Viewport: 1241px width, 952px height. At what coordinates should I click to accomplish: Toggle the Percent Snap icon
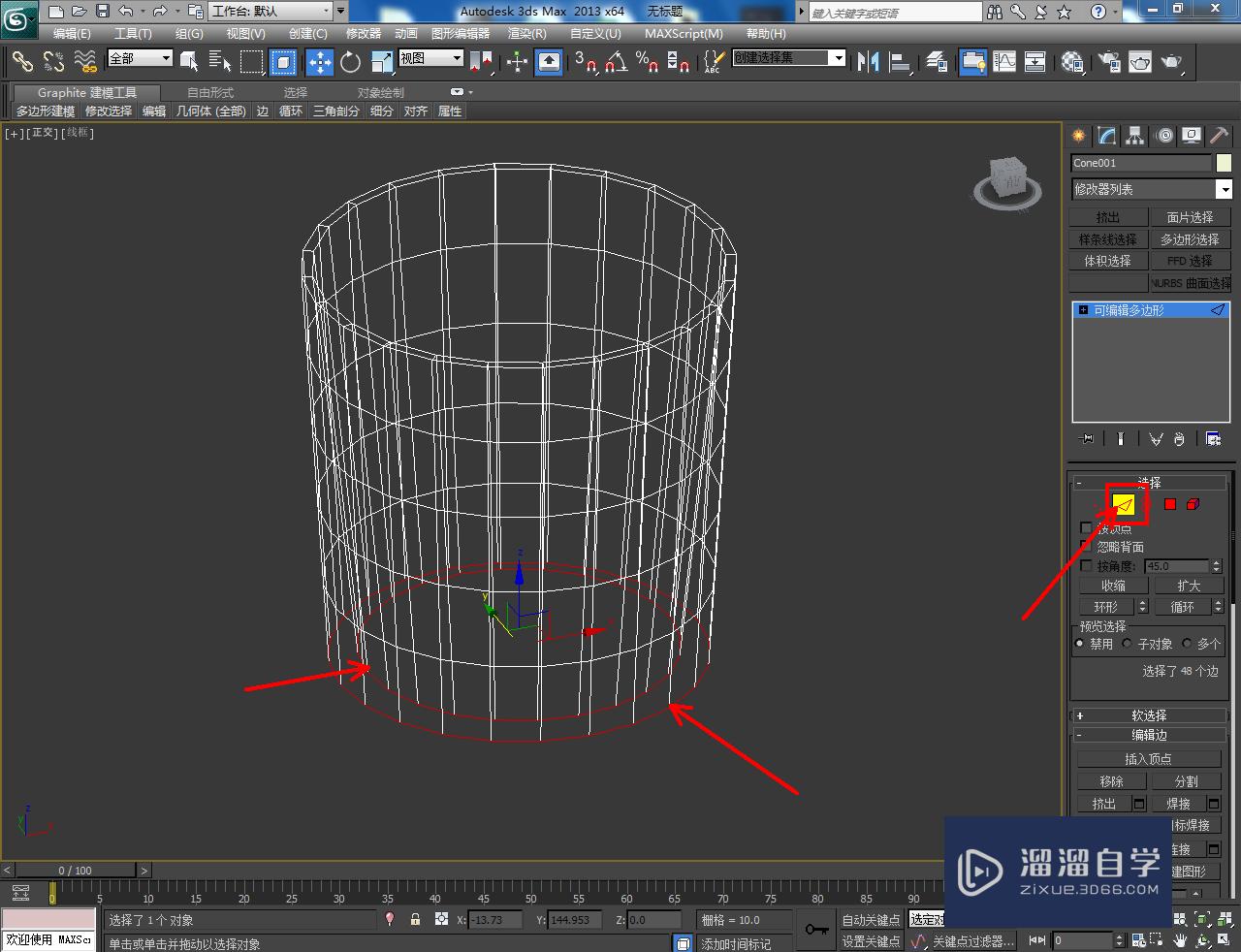(647, 62)
